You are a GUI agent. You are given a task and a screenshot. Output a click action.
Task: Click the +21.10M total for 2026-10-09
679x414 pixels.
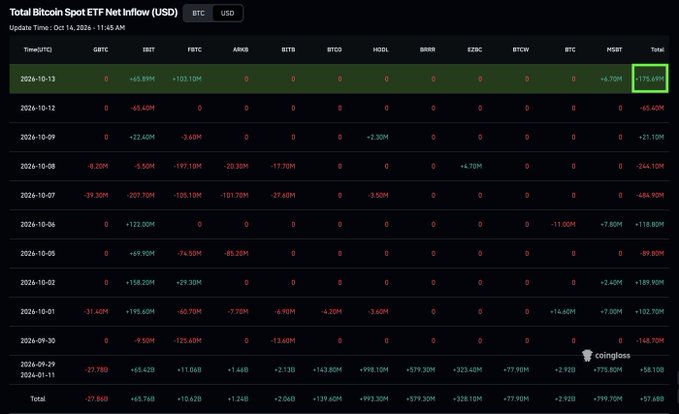click(651, 137)
